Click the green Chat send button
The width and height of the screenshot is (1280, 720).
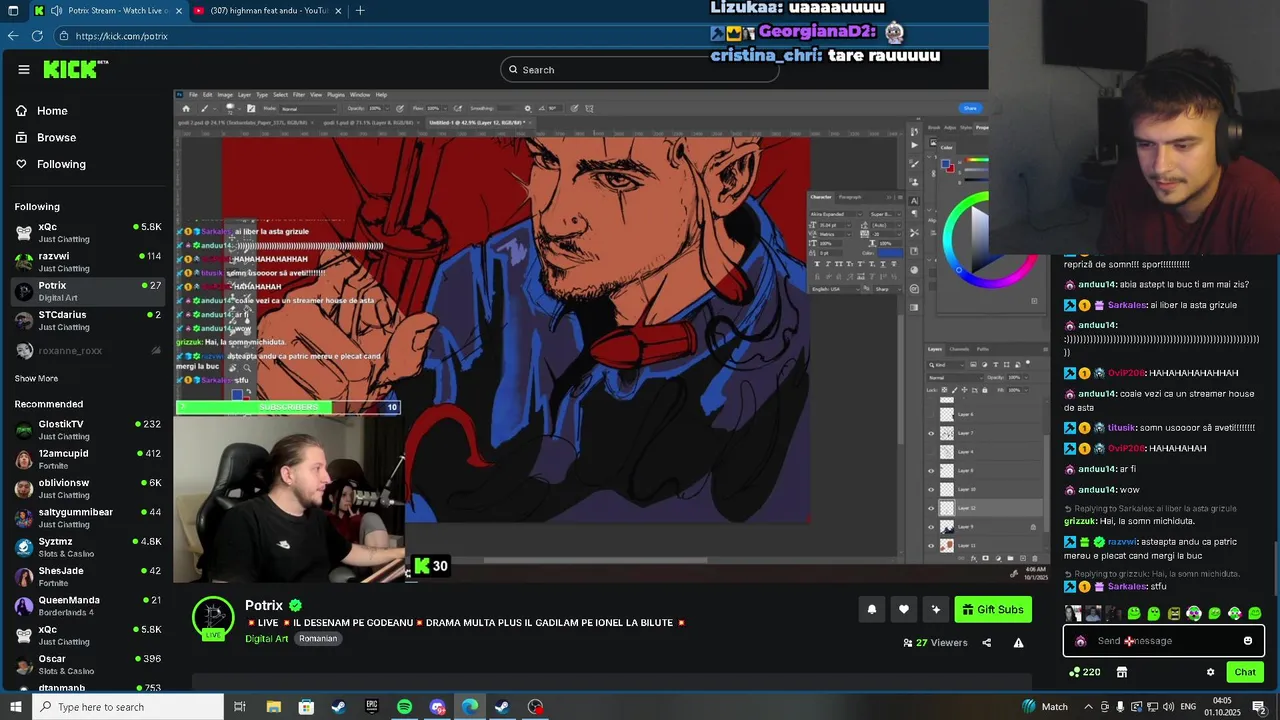[1245, 672]
